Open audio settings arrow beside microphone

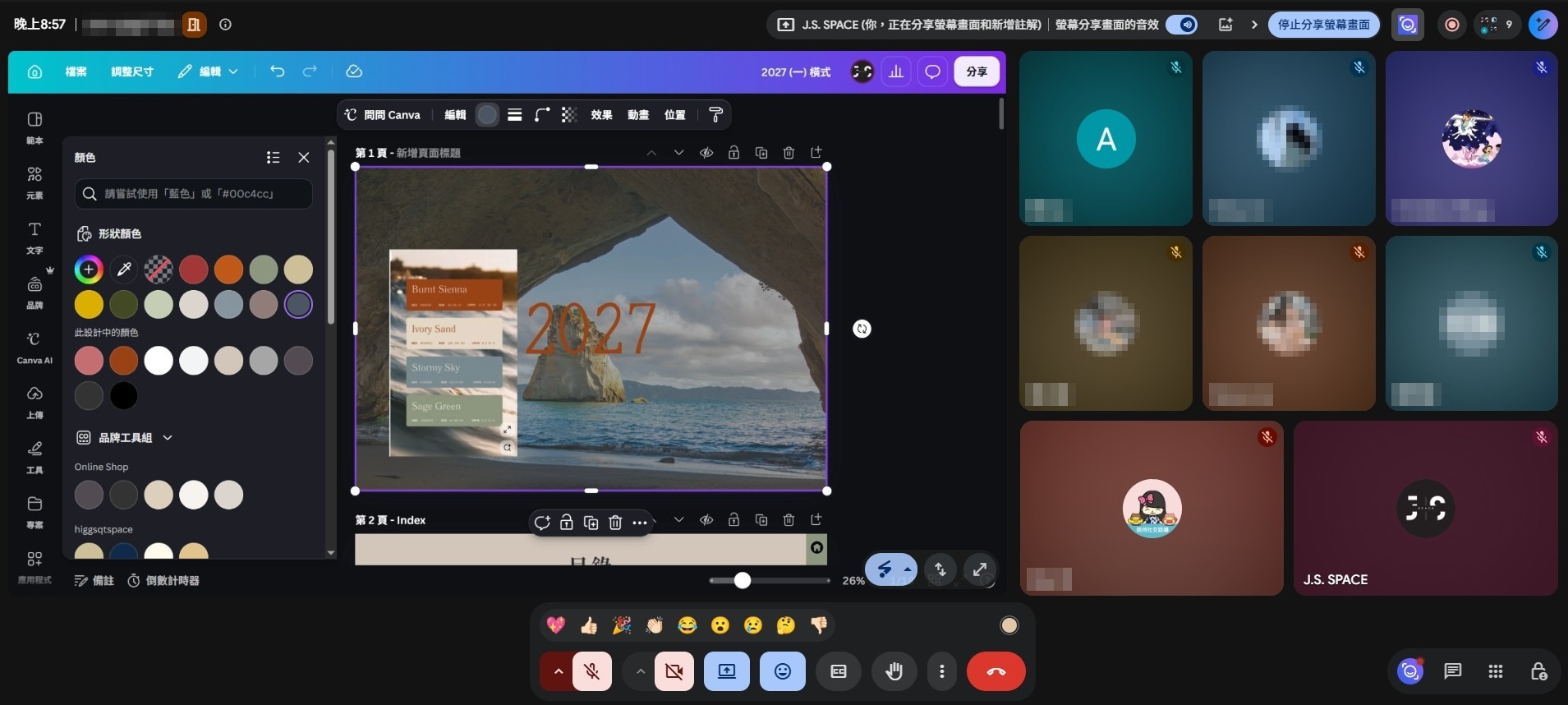[558, 672]
